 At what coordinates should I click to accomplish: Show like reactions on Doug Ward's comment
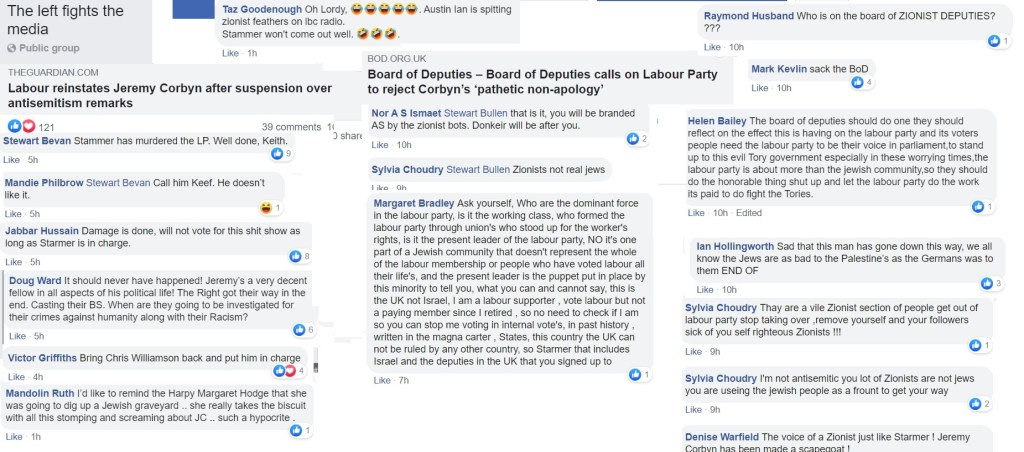tap(299, 330)
